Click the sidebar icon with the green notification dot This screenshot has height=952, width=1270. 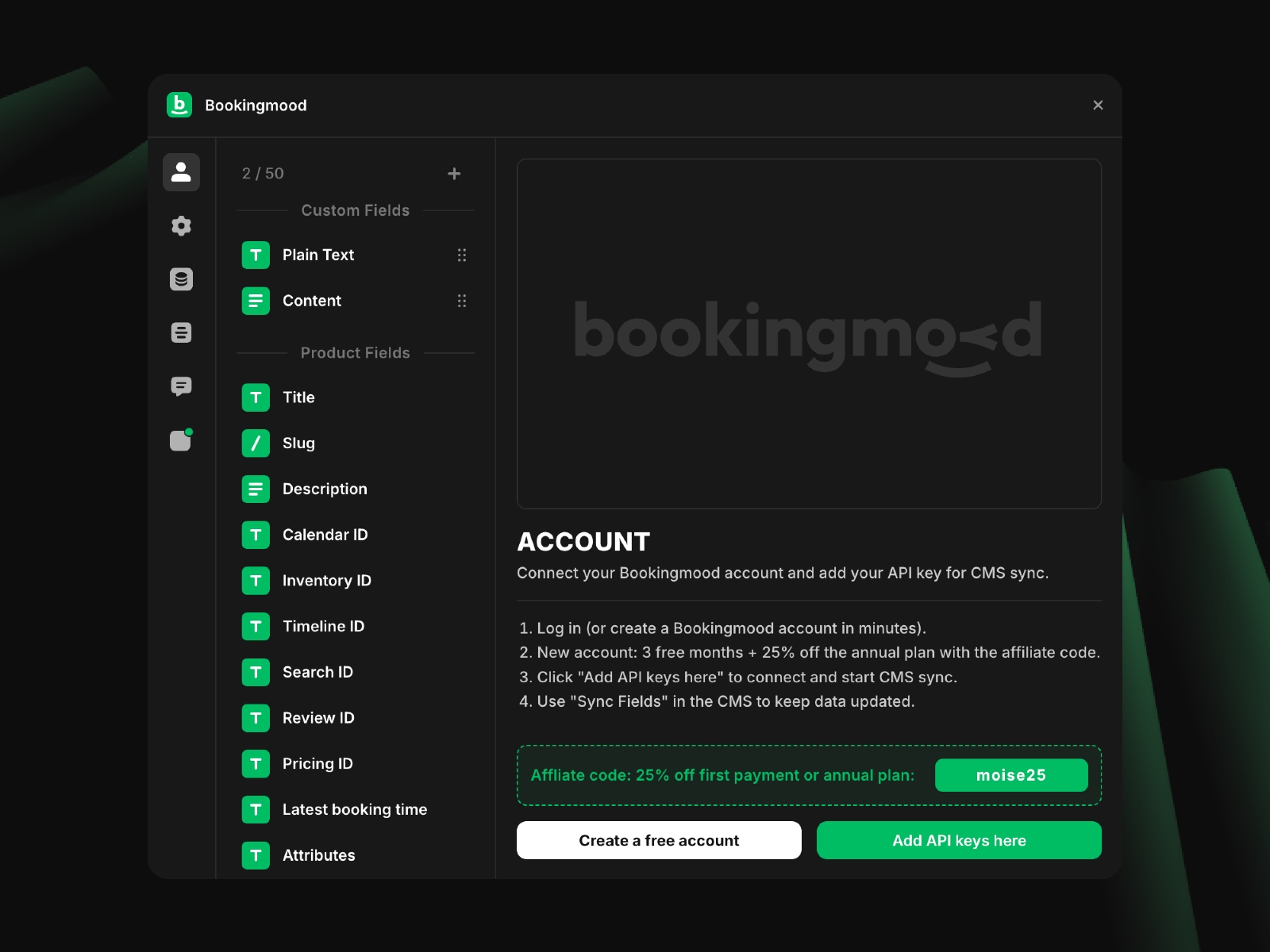coord(181,440)
